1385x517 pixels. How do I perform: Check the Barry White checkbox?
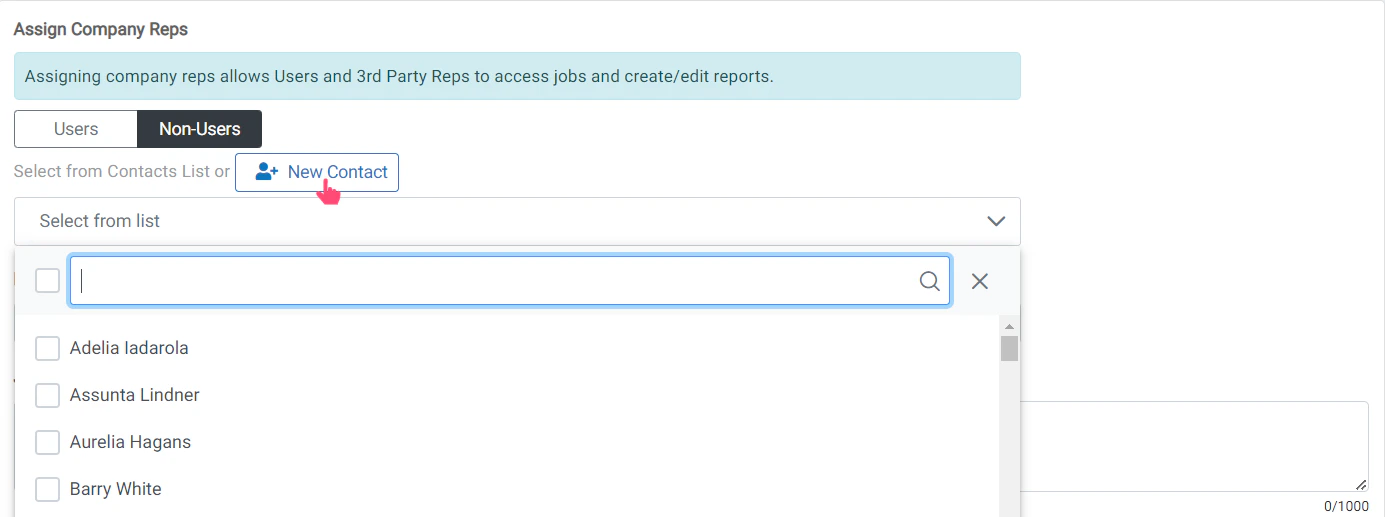pos(47,489)
